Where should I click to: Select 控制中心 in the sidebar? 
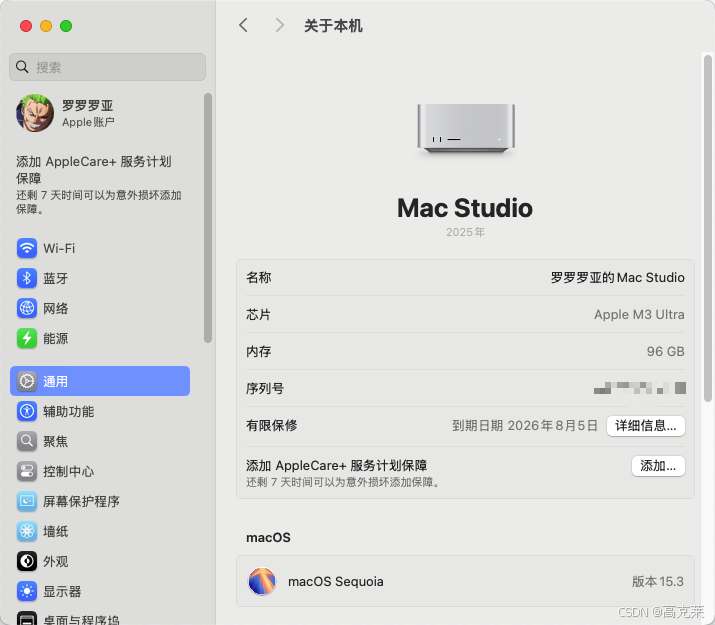[x=68, y=471]
